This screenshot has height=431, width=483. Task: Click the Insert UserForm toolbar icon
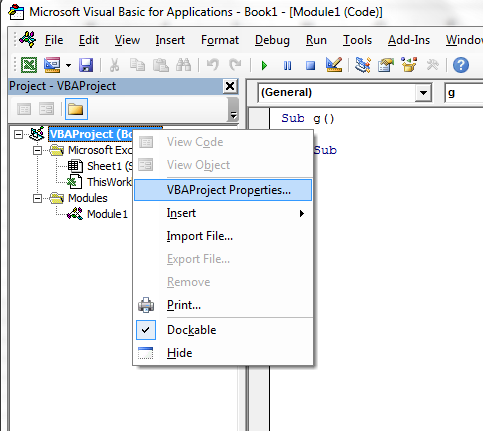(x=52, y=65)
